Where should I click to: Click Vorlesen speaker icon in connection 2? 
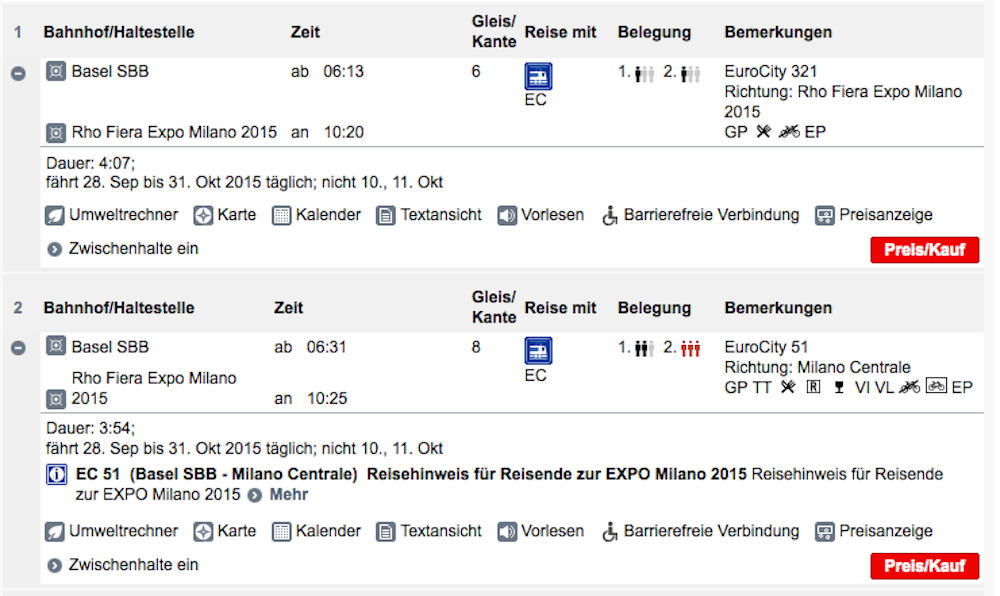pos(507,532)
